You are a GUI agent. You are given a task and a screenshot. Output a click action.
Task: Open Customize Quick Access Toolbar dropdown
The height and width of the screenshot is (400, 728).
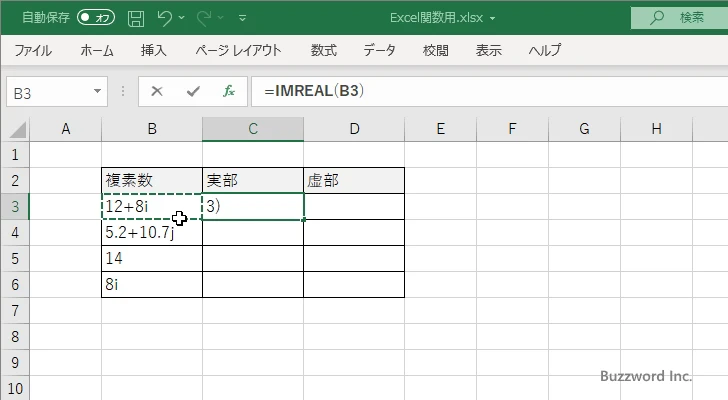(242, 18)
